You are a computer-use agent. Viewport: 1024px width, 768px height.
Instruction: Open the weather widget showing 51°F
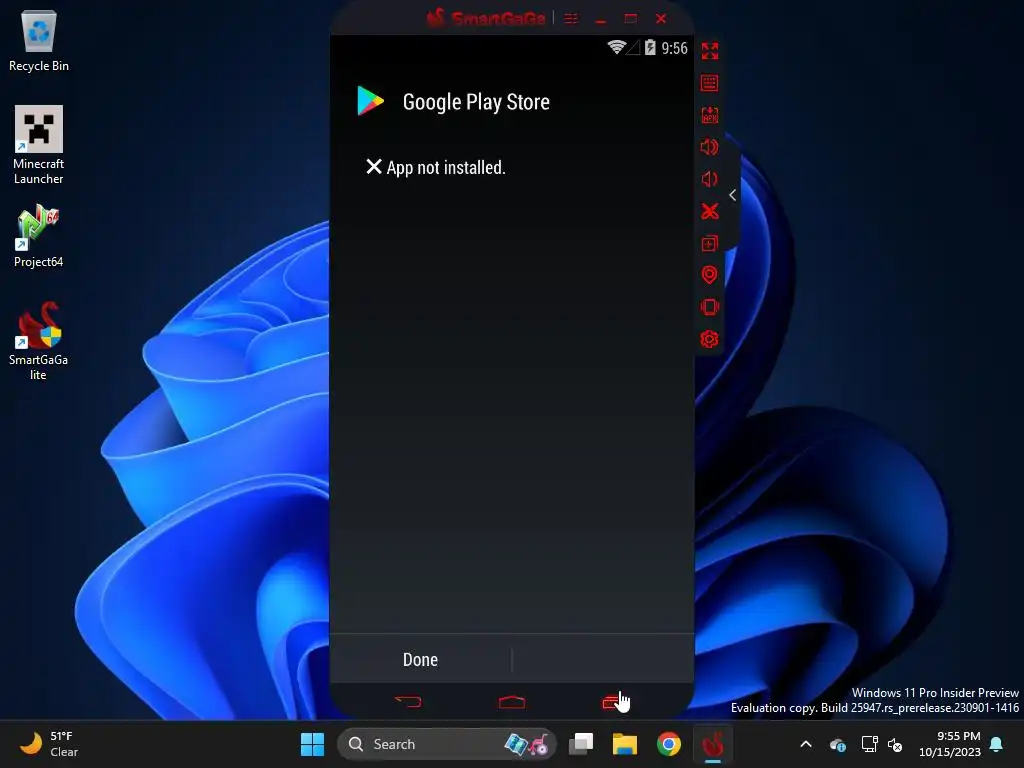(x=50, y=744)
